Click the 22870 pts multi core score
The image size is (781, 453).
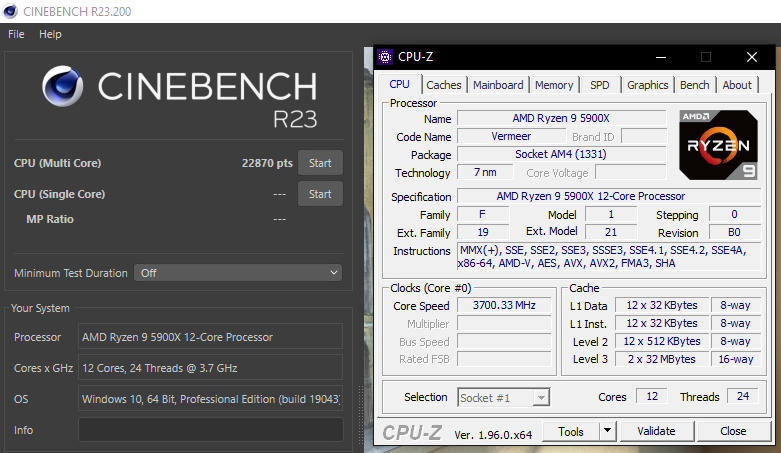(x=267, y=163)
